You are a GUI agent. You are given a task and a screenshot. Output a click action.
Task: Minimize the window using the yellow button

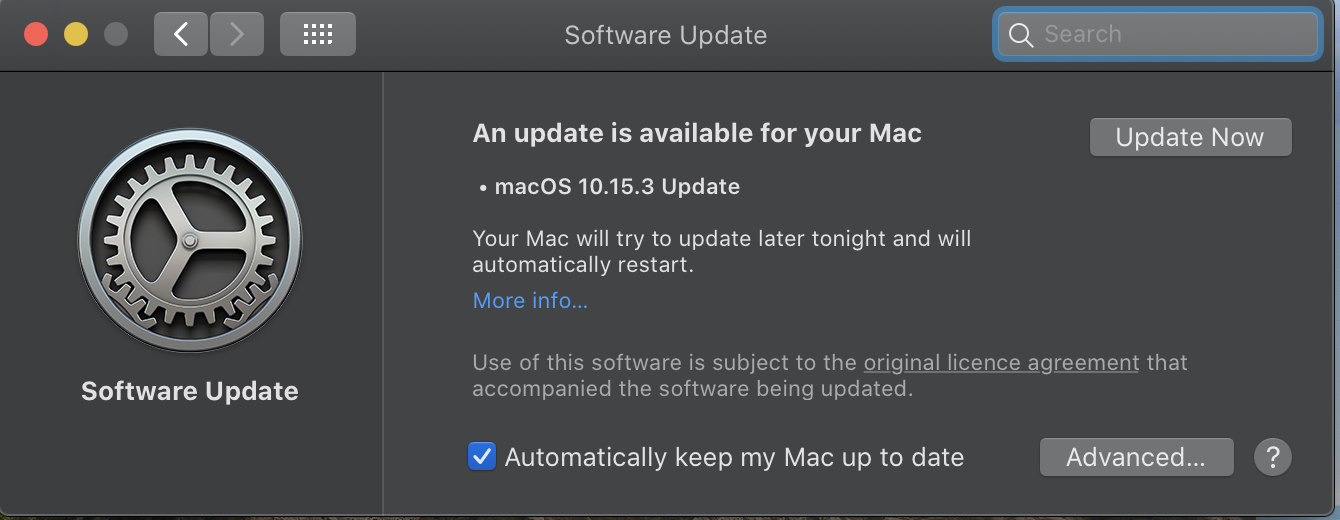(x=76, y=34)
